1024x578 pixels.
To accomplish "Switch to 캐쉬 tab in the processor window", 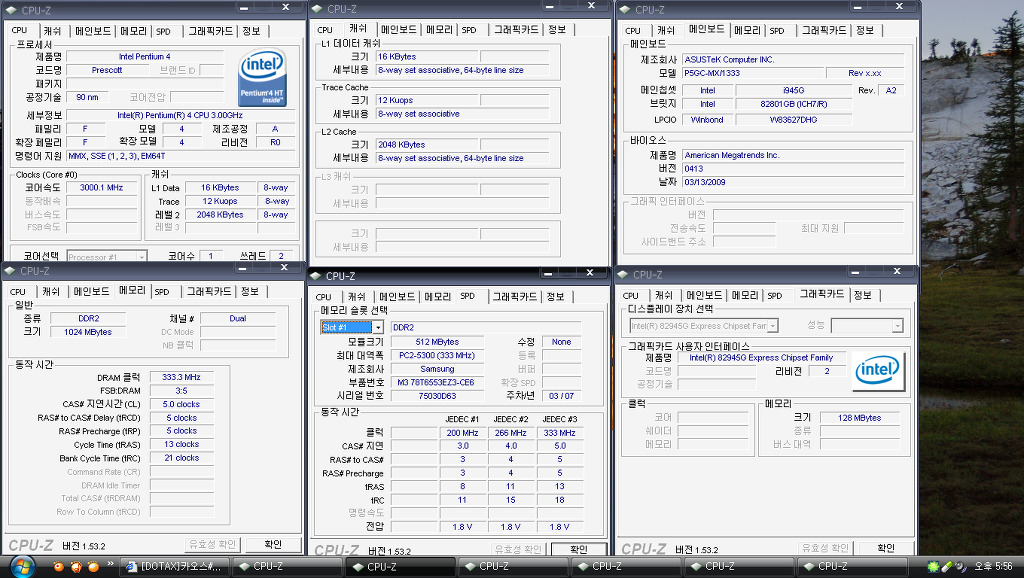I will (52, 31).
